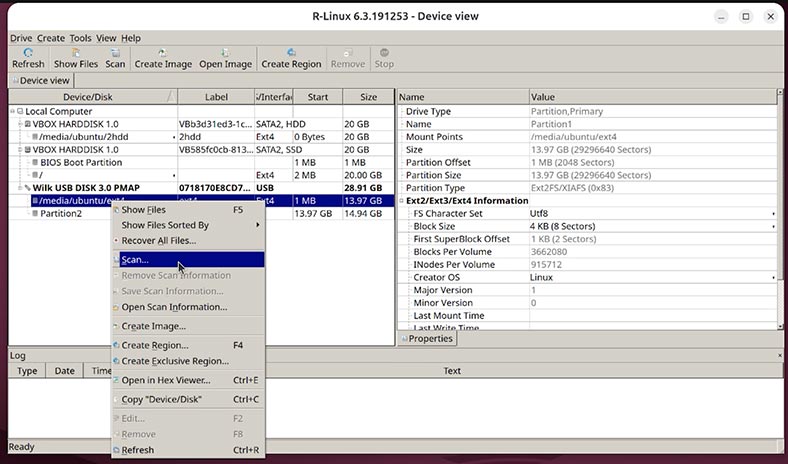Open the FS Character Set dropdown

pos(773,214)
